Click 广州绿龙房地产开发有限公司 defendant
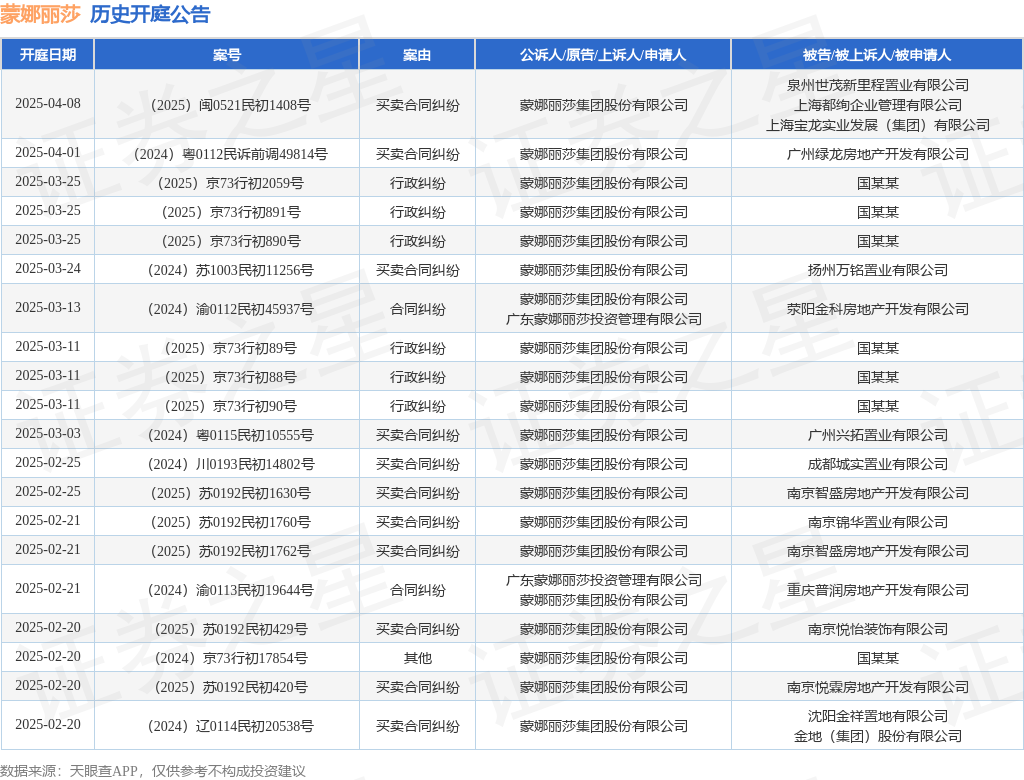 point(878,154)
